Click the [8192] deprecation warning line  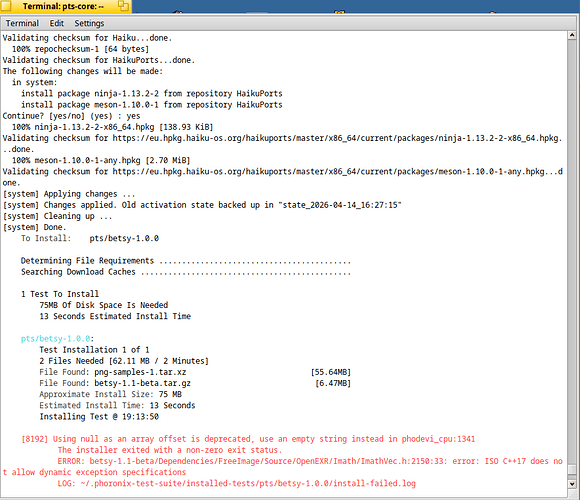(248, 439)
